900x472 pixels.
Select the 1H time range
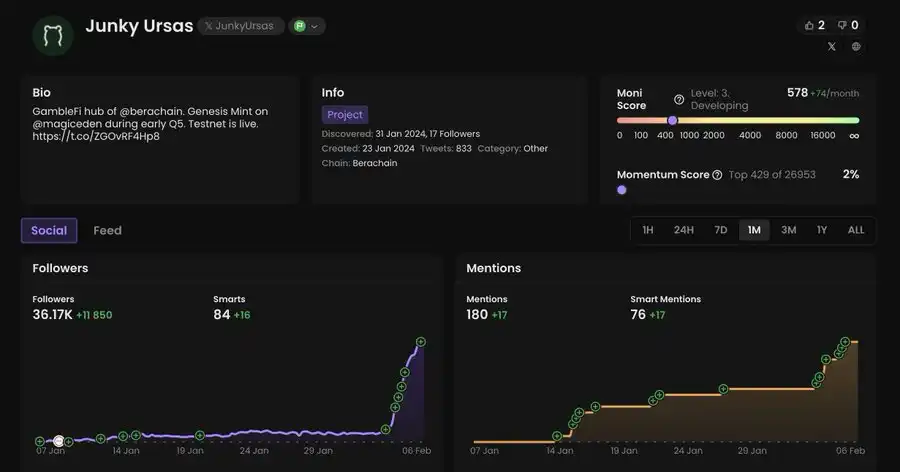pyautogui.click(x=648, y=230)
